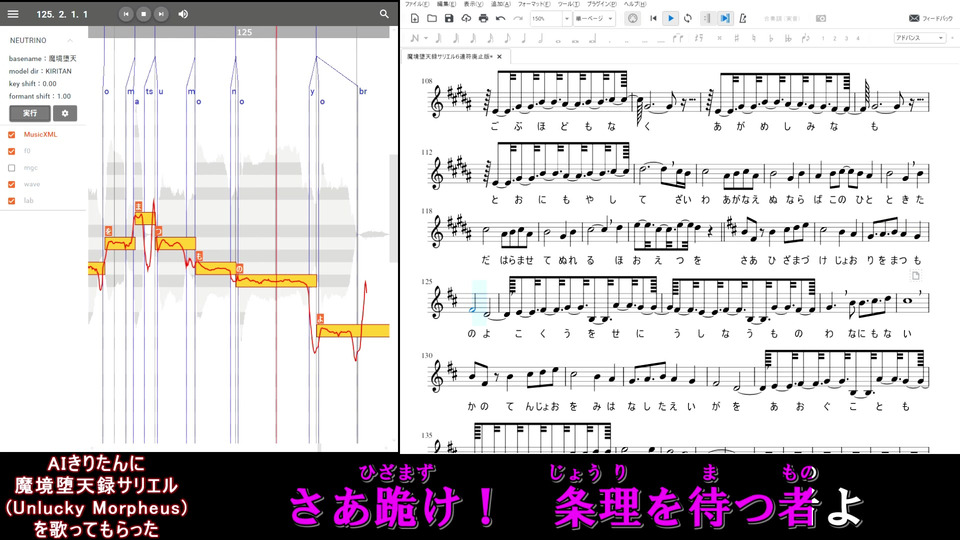Select voice 1 in note toolbar
The image size is (960, 540).
[823, 38]
